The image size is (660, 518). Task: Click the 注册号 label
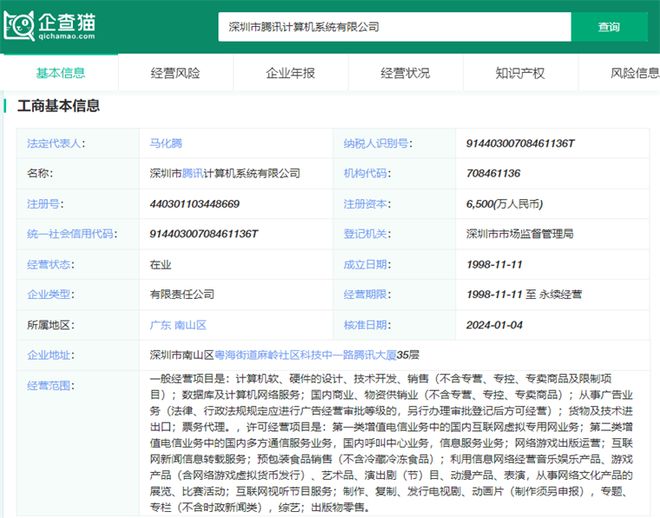click(x=45, y=204)
